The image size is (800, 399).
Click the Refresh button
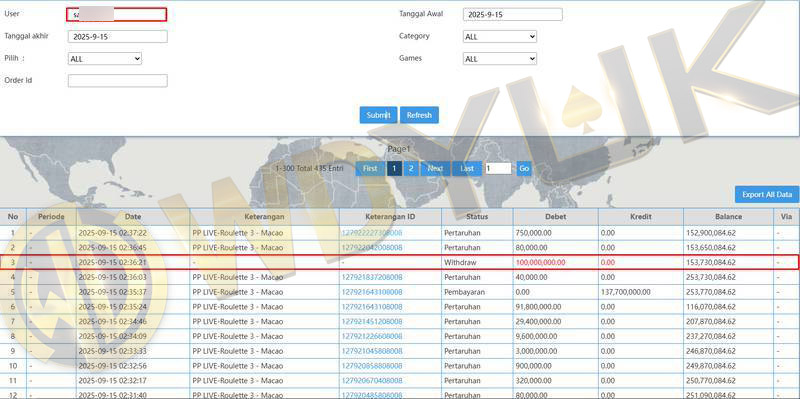click(419, 115)
